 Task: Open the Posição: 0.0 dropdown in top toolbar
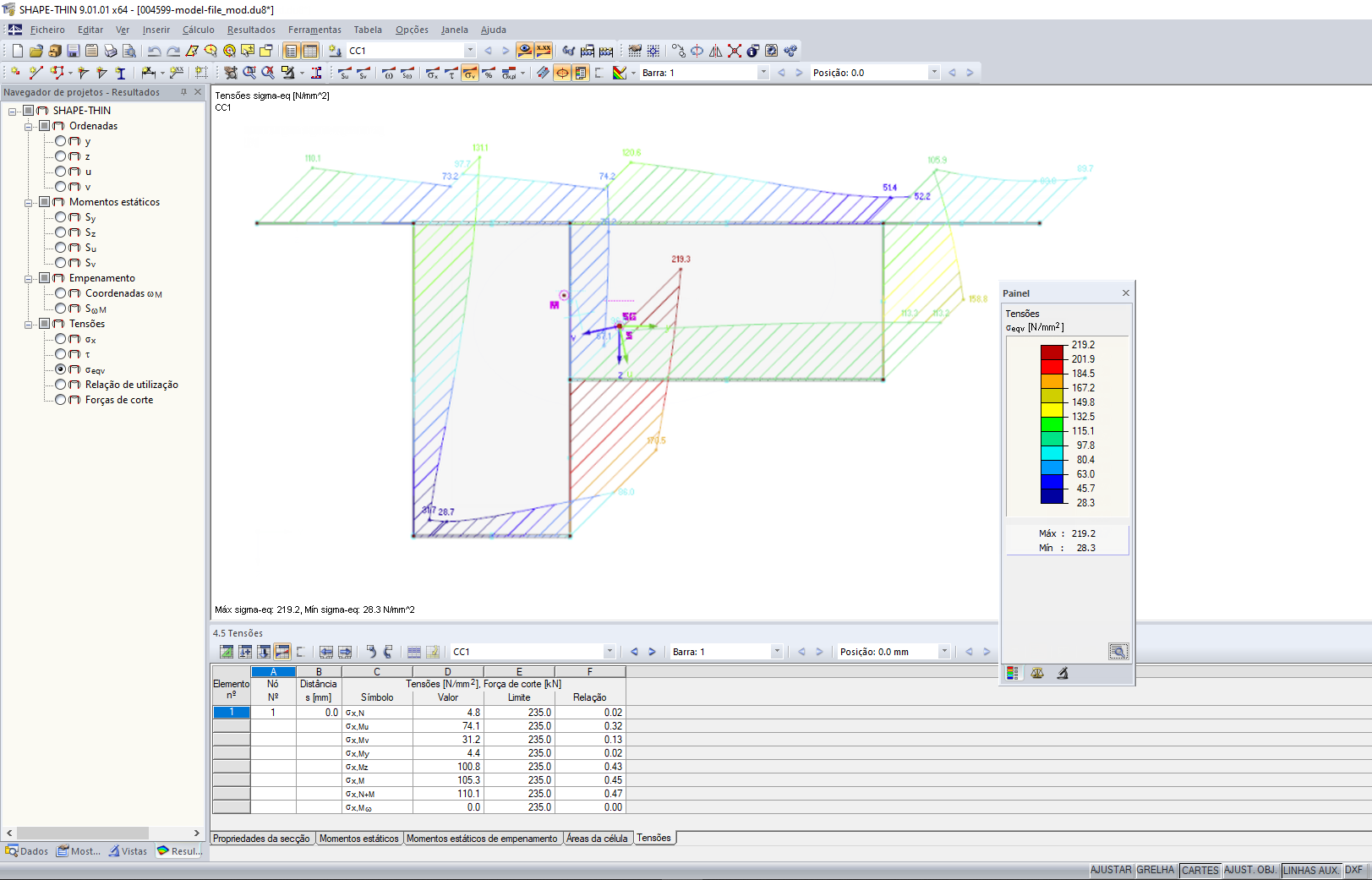(x=934, y=73)
